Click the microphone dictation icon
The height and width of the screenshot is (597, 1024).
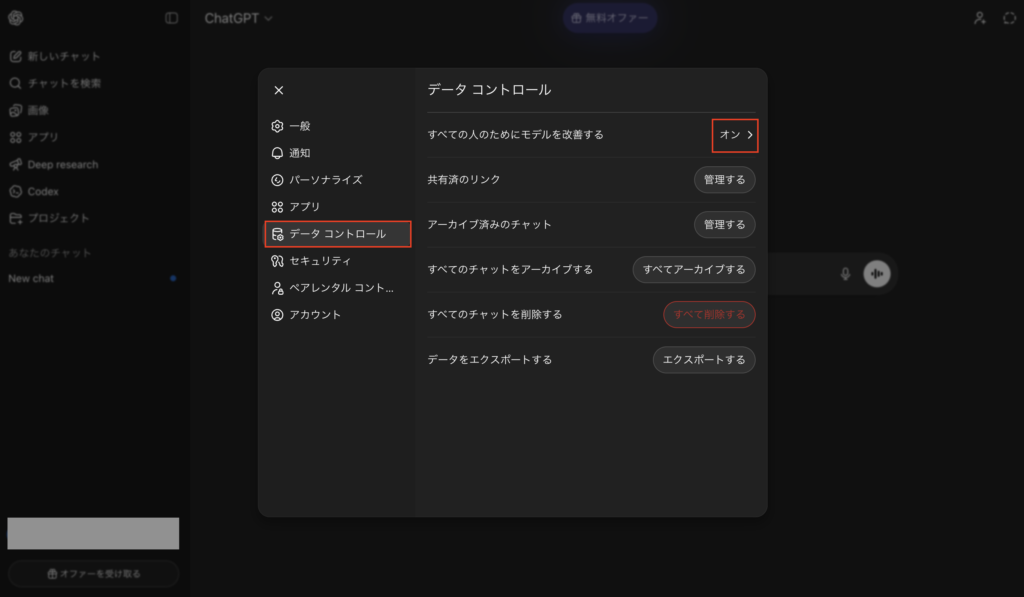tap(845, 274)
